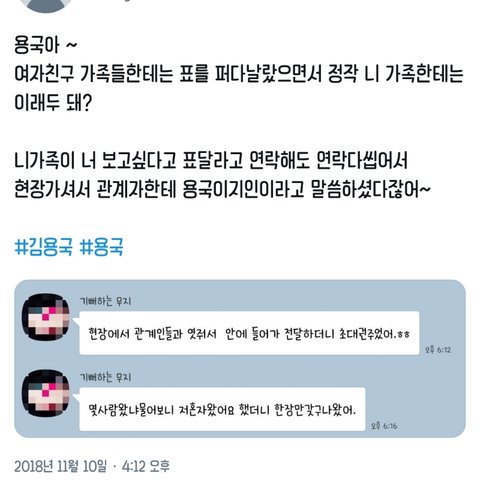Select sender name 기뻐하는 무지 above second bubble

point(105,377)
